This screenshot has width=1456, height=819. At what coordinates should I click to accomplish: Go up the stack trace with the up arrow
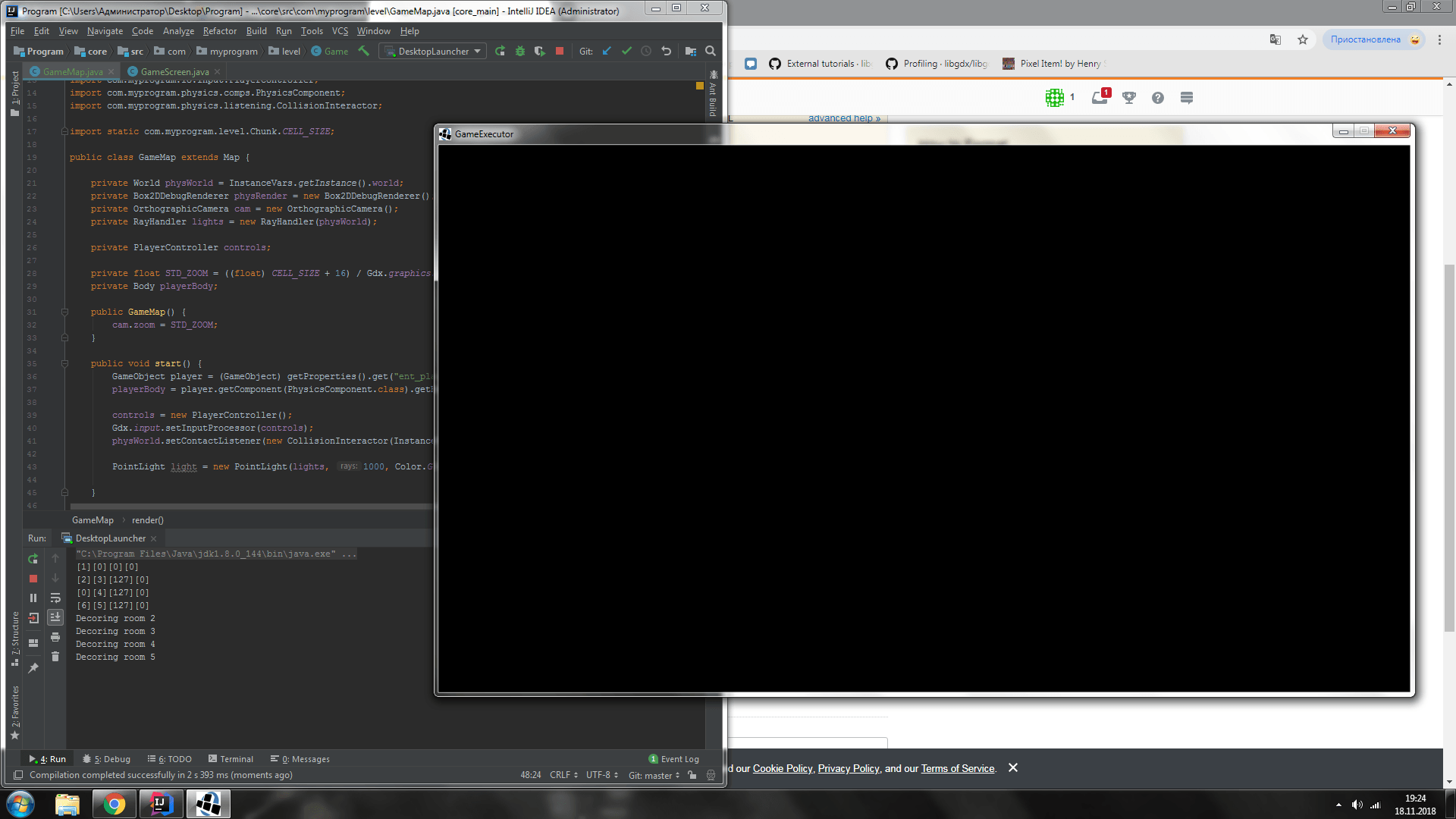point(55,559)
